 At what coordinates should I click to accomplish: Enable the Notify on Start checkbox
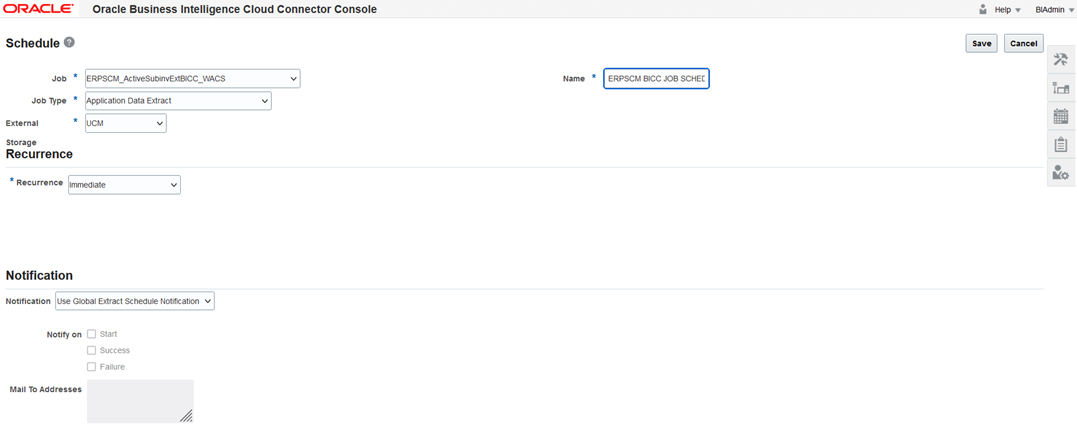pos(91,334)
